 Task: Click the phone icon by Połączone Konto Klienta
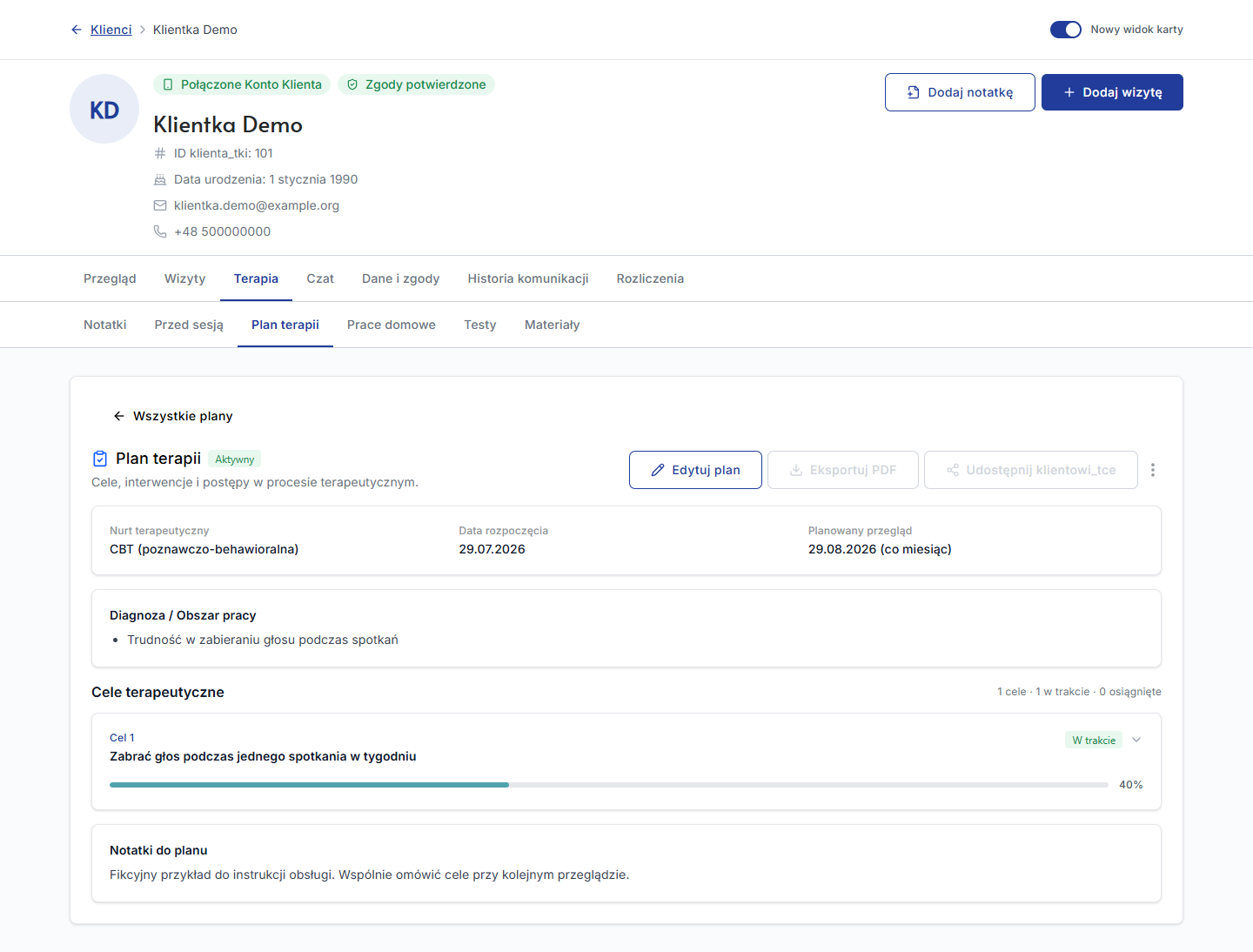click(168, 84)
